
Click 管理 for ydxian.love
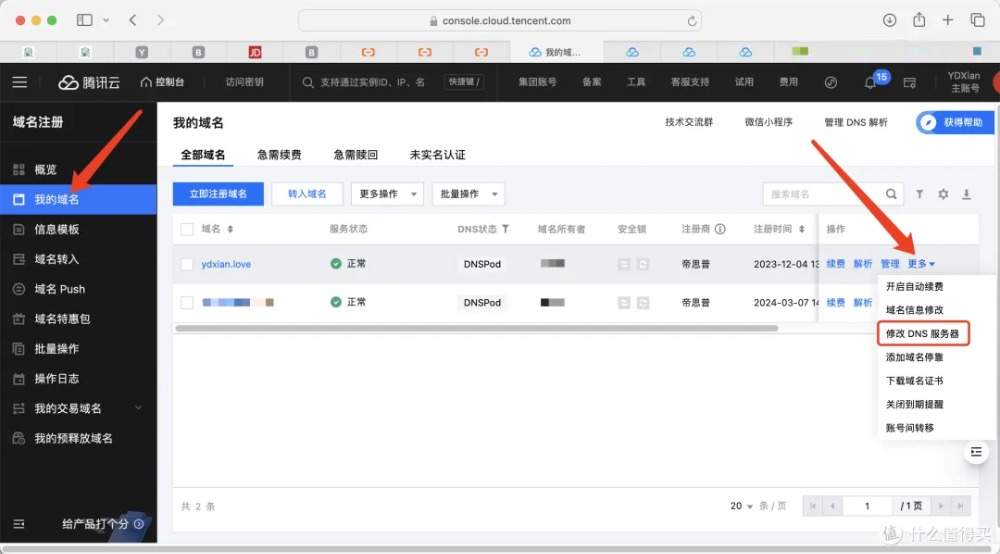[890, 264]
